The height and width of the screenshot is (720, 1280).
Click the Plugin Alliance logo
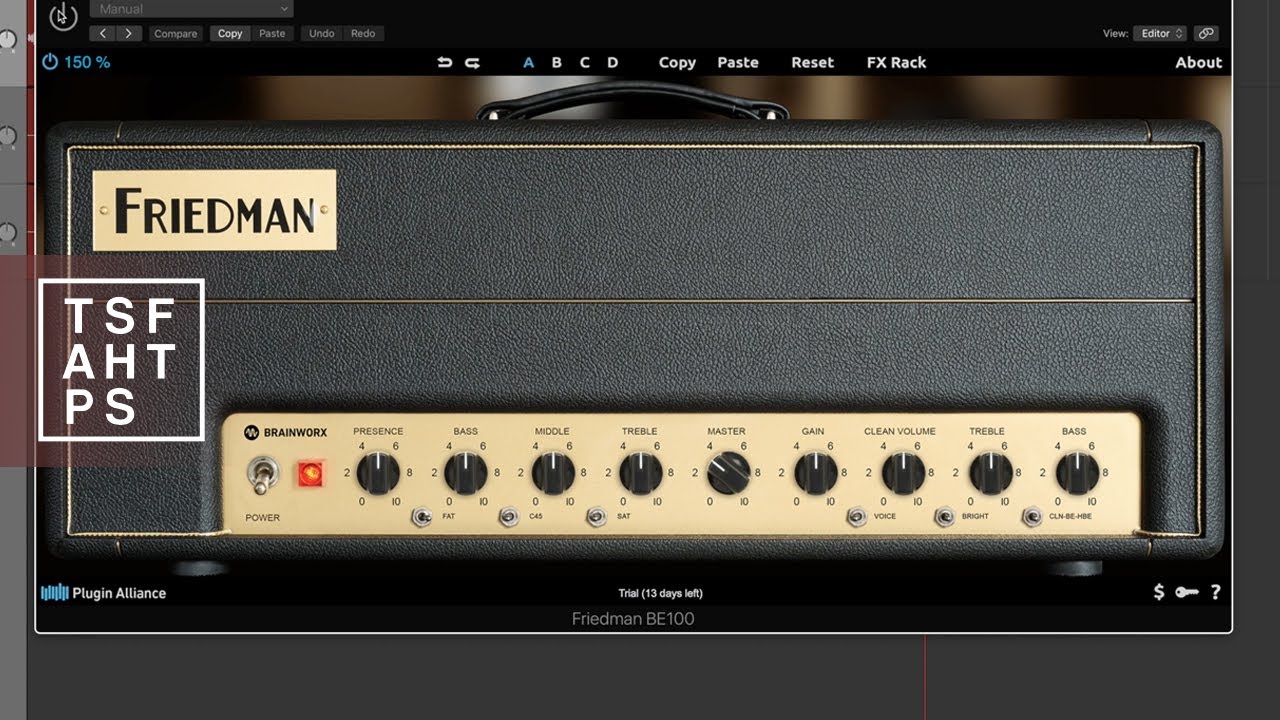pyautogui.click(x=103, y=593)
